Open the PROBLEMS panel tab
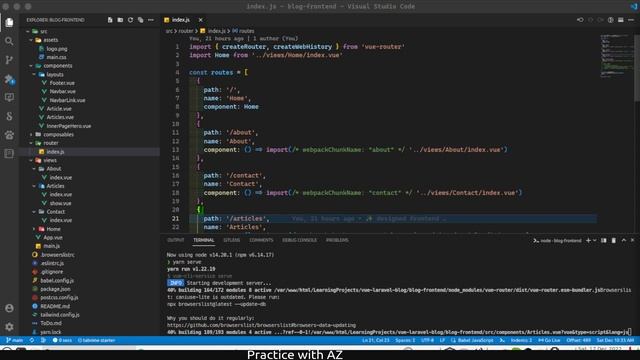Screen dimensions: 640x360 click(337, 240)
